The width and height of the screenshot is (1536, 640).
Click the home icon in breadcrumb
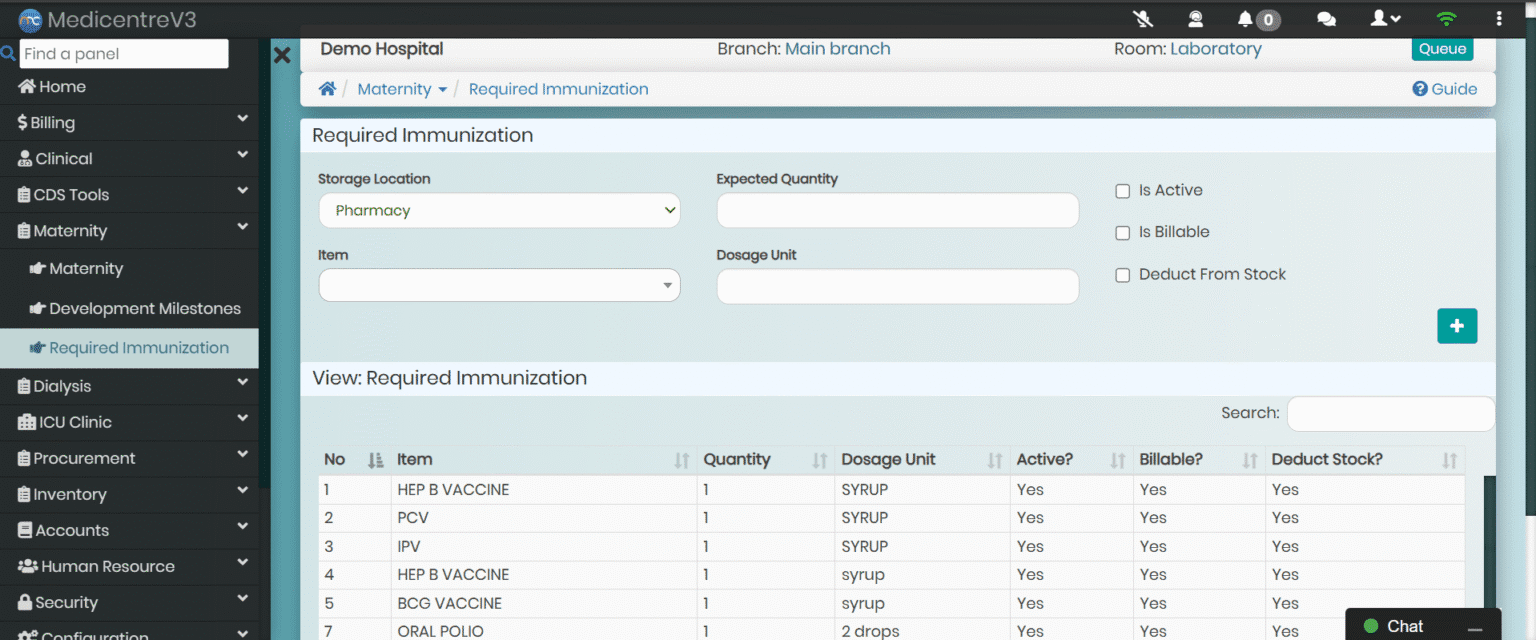point(327,89)
